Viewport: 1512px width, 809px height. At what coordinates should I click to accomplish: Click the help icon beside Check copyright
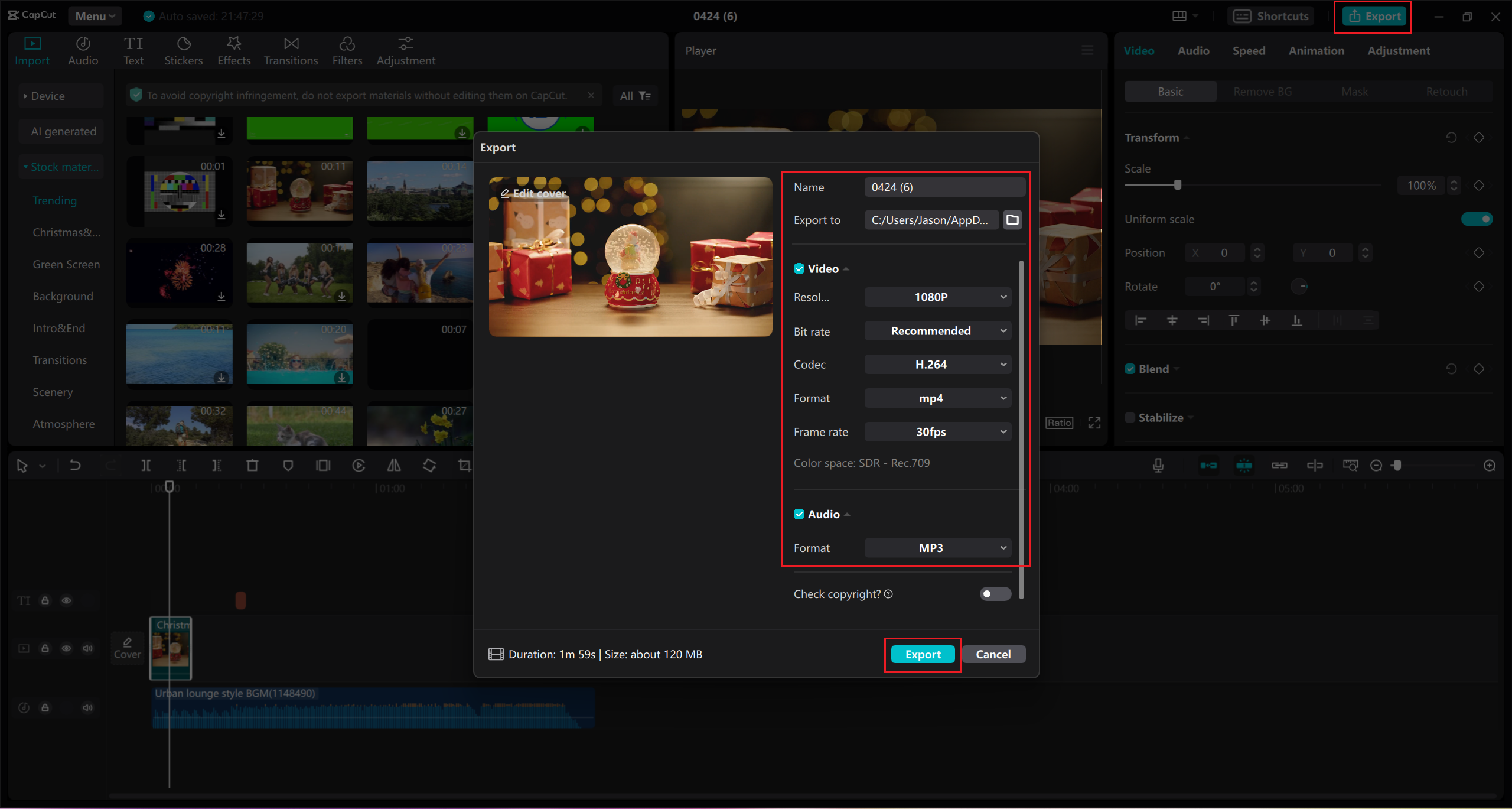coord(888,594)
